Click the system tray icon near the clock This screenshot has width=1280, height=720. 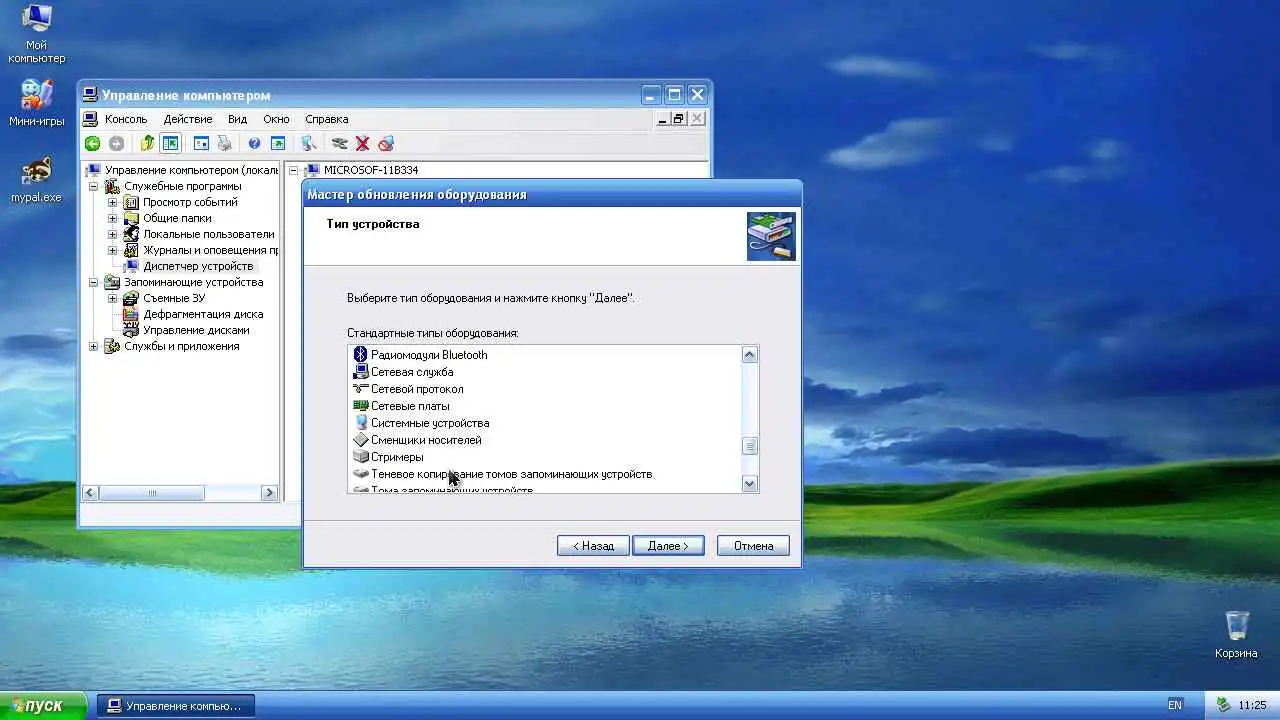pyautogui.click(x=1222, y=705)
